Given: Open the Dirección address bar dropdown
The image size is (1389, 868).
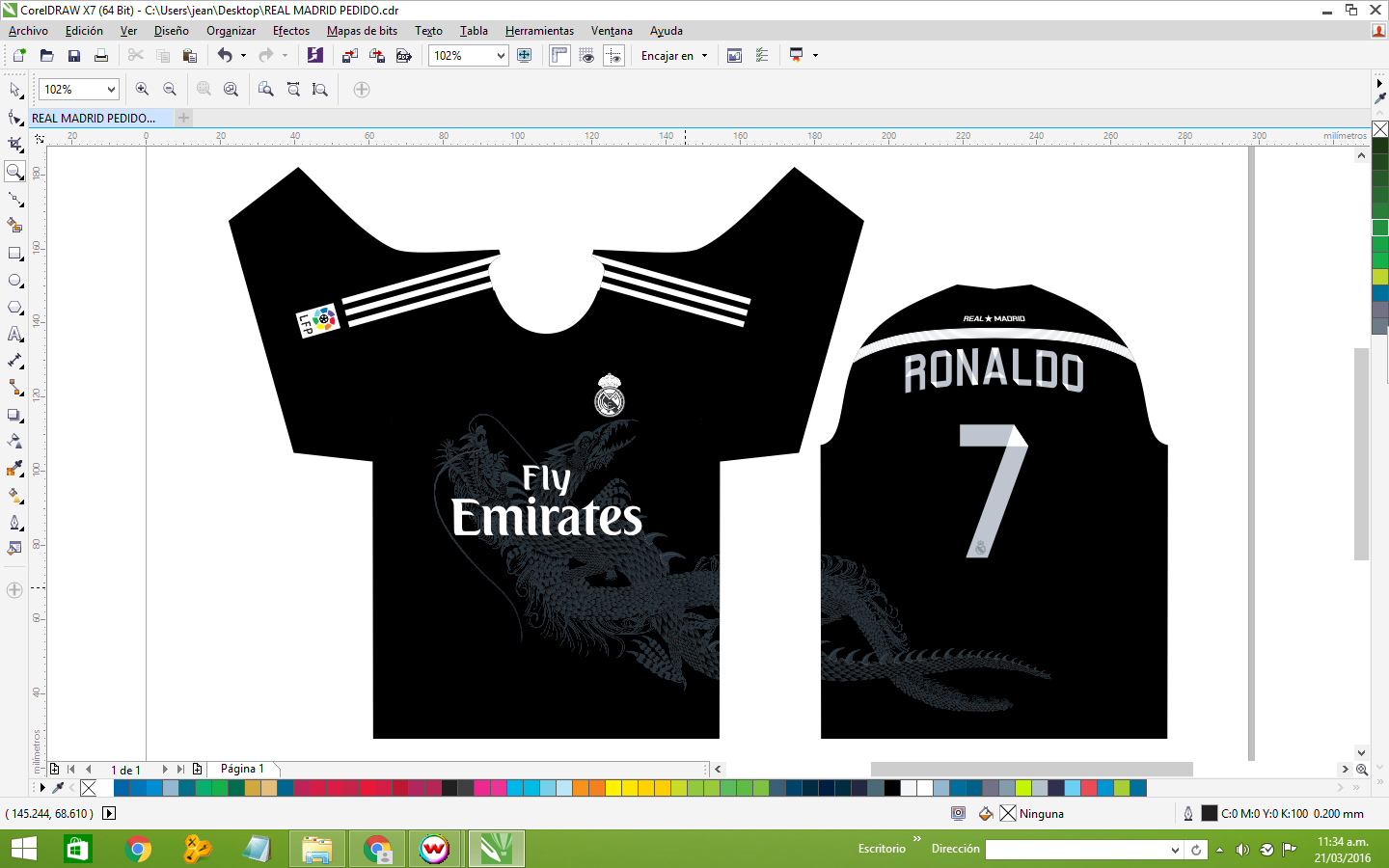Looking at the screenshot, I should (x=1175, y=850).
